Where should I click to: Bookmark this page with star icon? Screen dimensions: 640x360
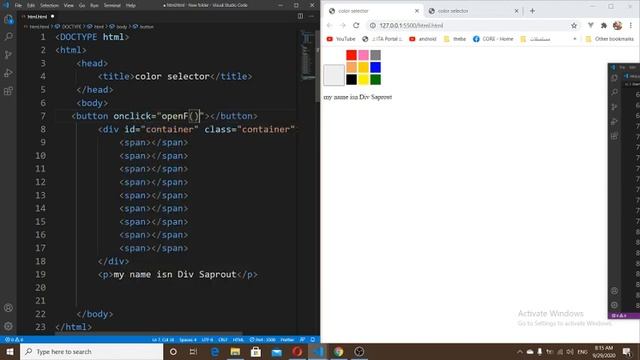pyautogui.click(x=574, y=25)
